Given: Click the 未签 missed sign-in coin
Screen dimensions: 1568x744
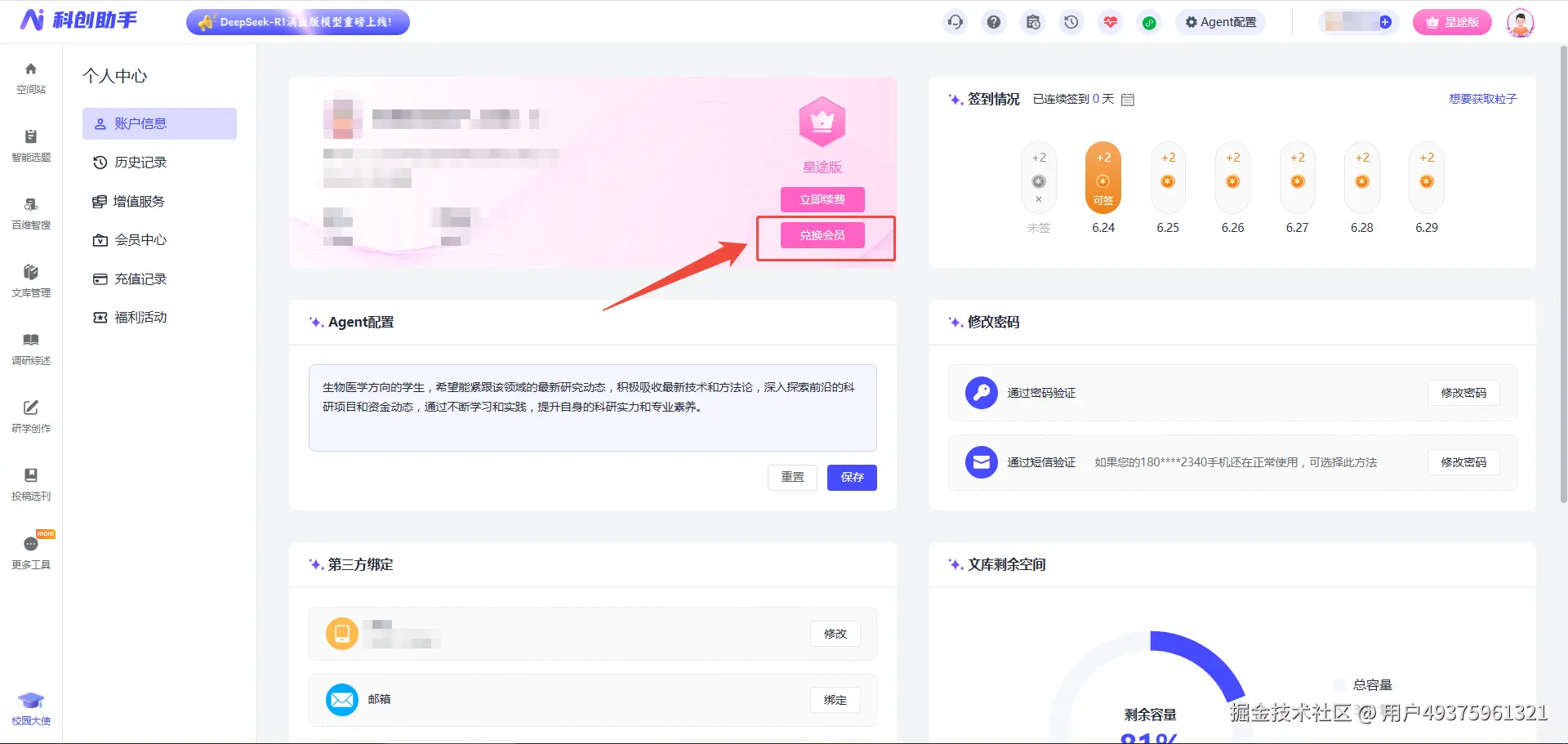Looking at the screenshot, I should [x=1039, y=178].
